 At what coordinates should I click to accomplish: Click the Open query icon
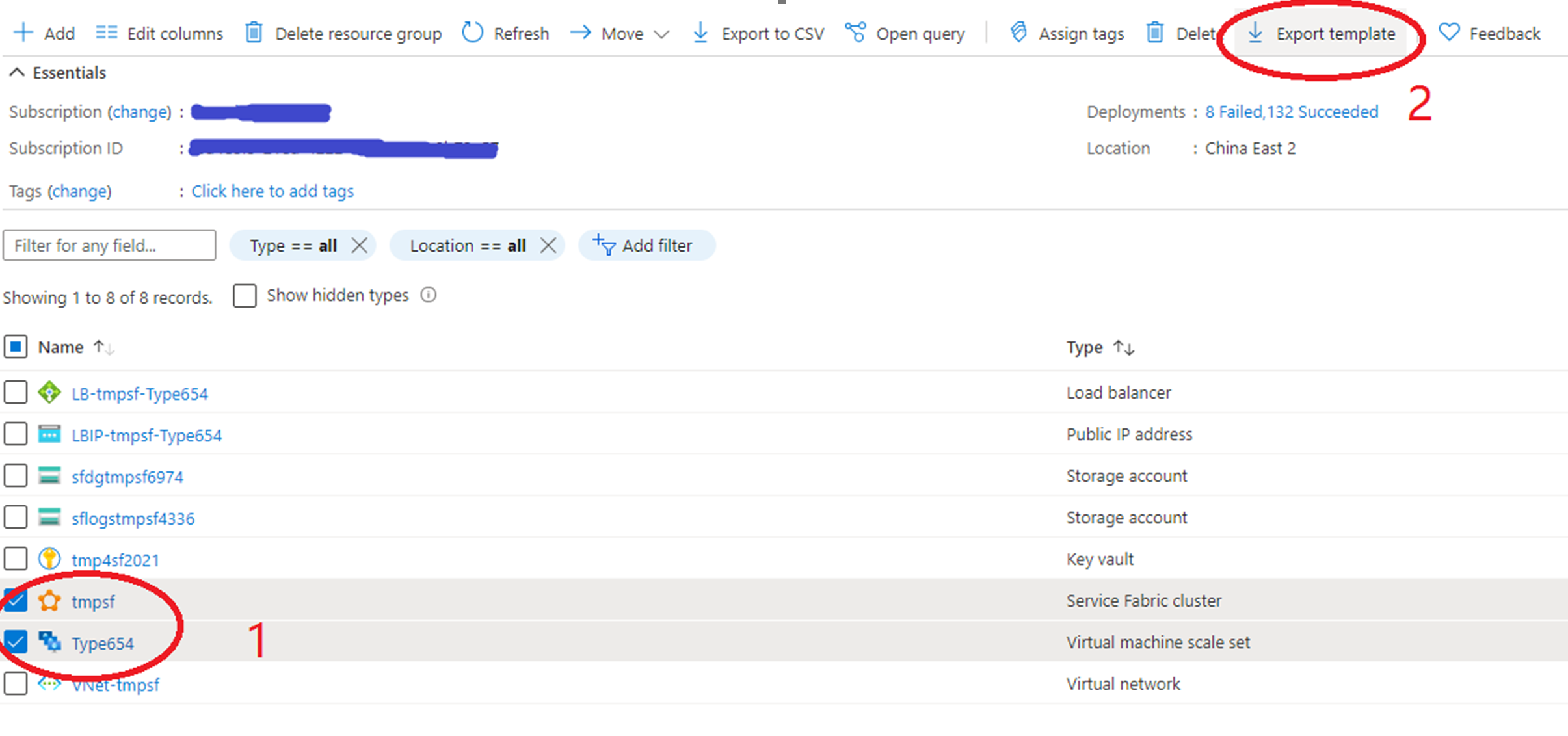click(x=855, y=33)
